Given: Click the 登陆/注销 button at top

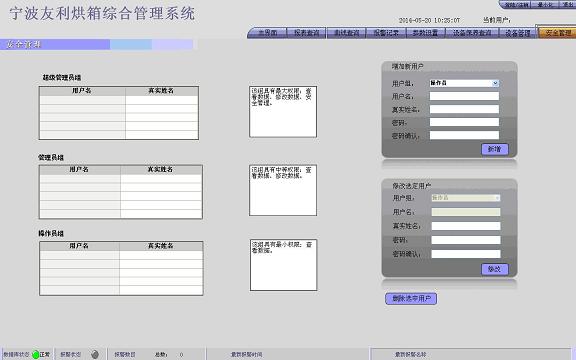Looking at the screenshot, I should [516, 5].
